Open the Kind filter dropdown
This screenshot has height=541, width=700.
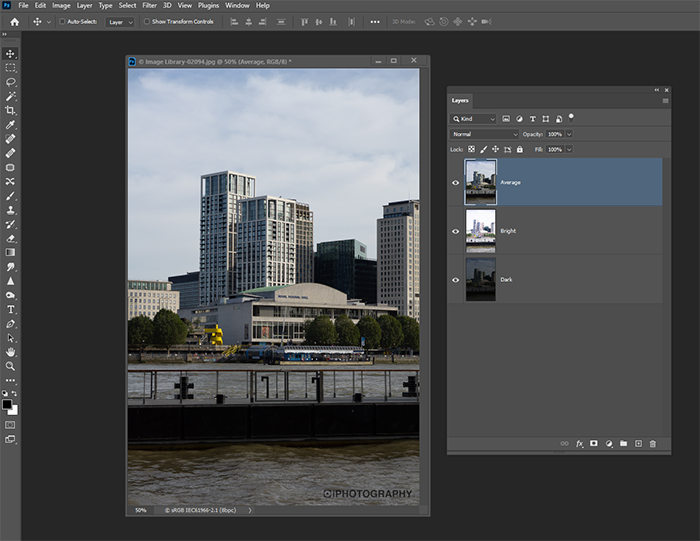pyautogui.click(x=473, y=119)
